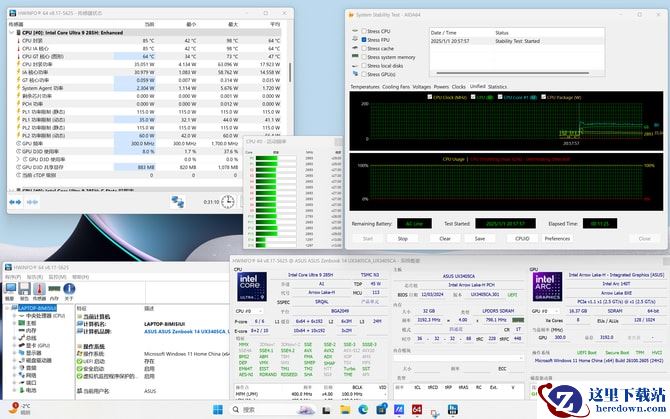Open the 监控(M) menu in HWiNFO

pyautogui.click(x=57, y=277)
